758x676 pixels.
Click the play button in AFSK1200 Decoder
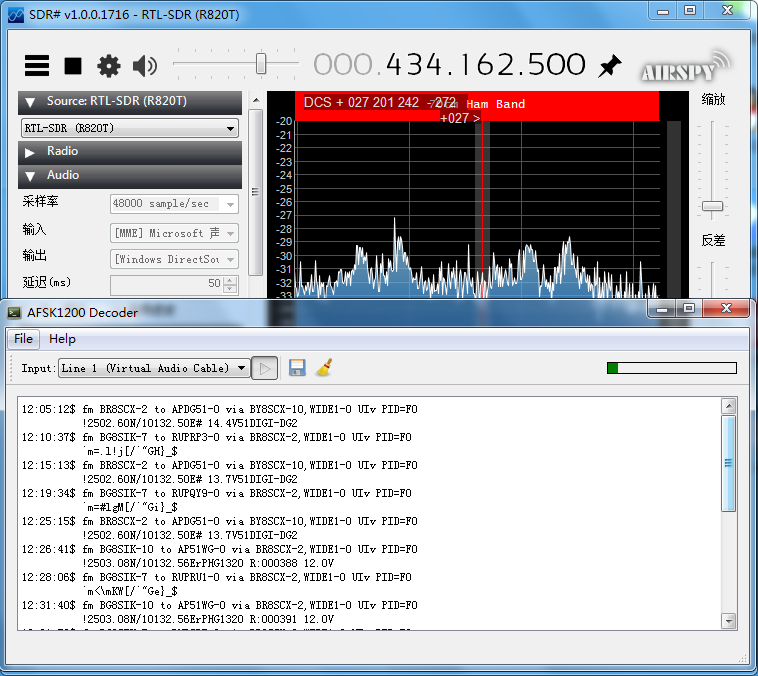point(265,368)
